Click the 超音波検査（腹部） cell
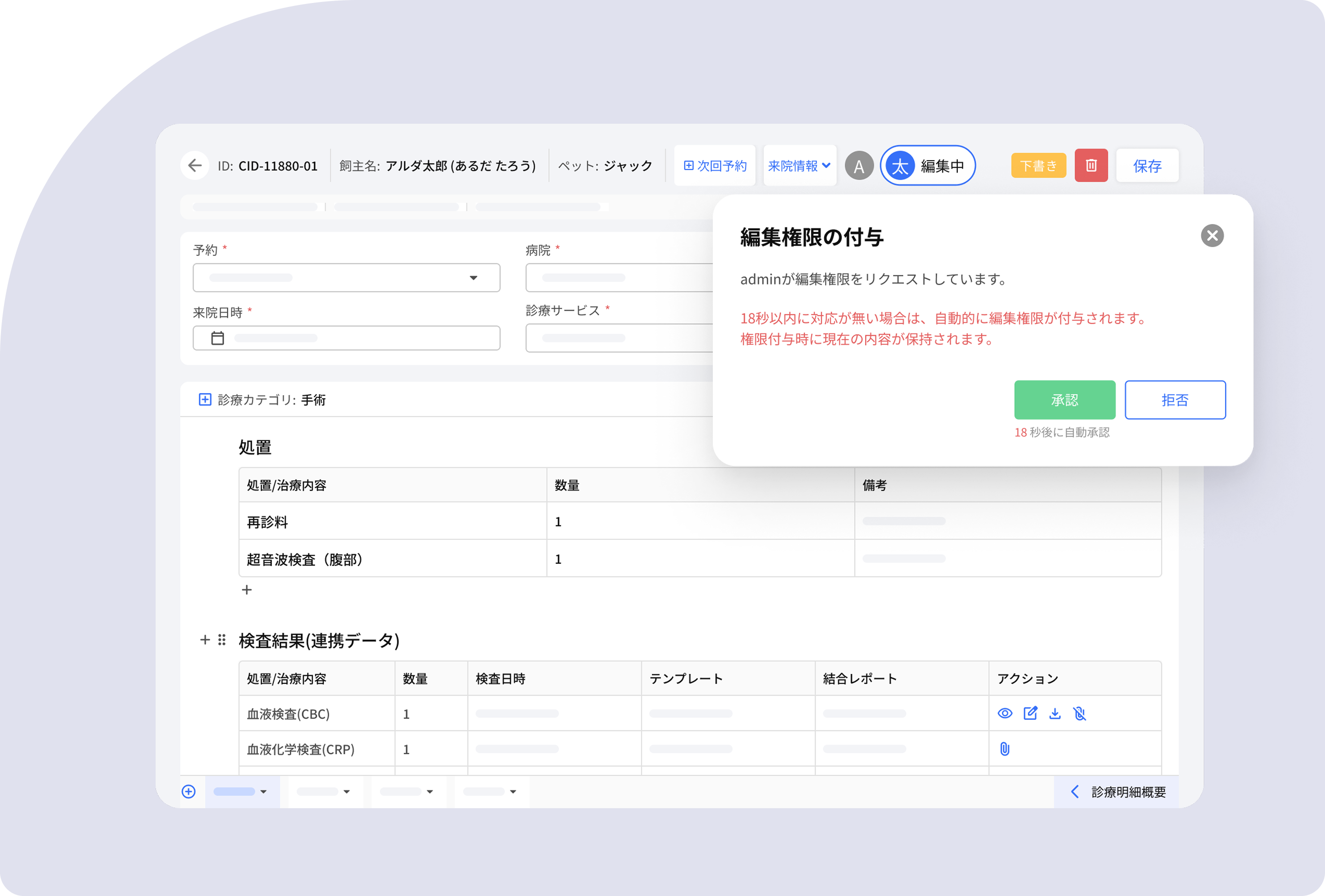This screenshot has height=896, width=1325. 392,559
